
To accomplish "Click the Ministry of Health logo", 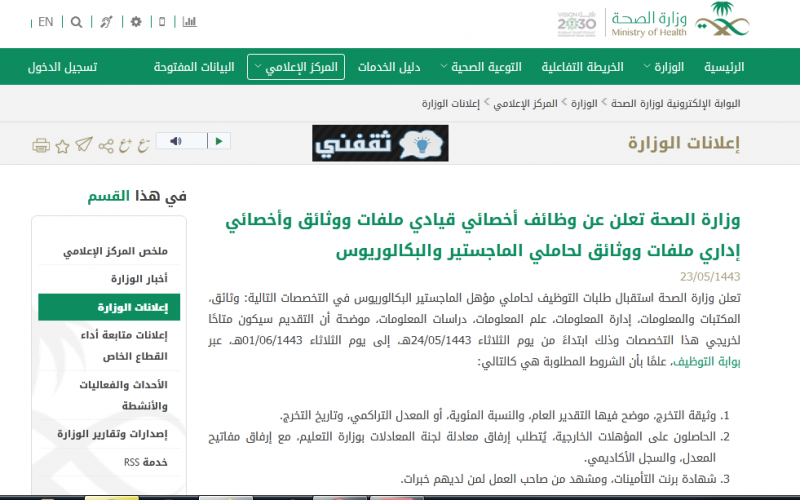I will 680,22.
